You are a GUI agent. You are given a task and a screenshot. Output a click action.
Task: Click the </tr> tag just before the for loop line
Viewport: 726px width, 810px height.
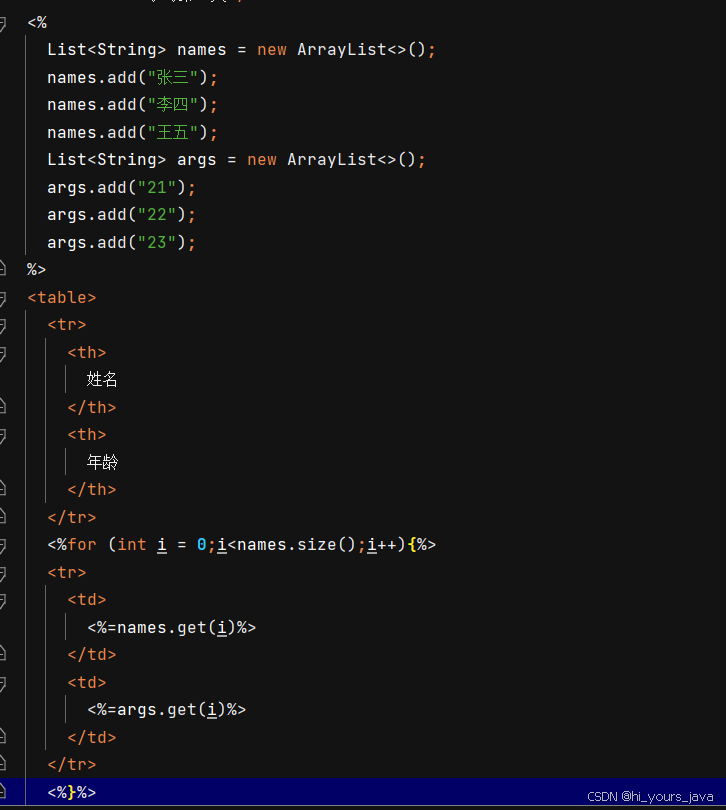pos(71,518)
